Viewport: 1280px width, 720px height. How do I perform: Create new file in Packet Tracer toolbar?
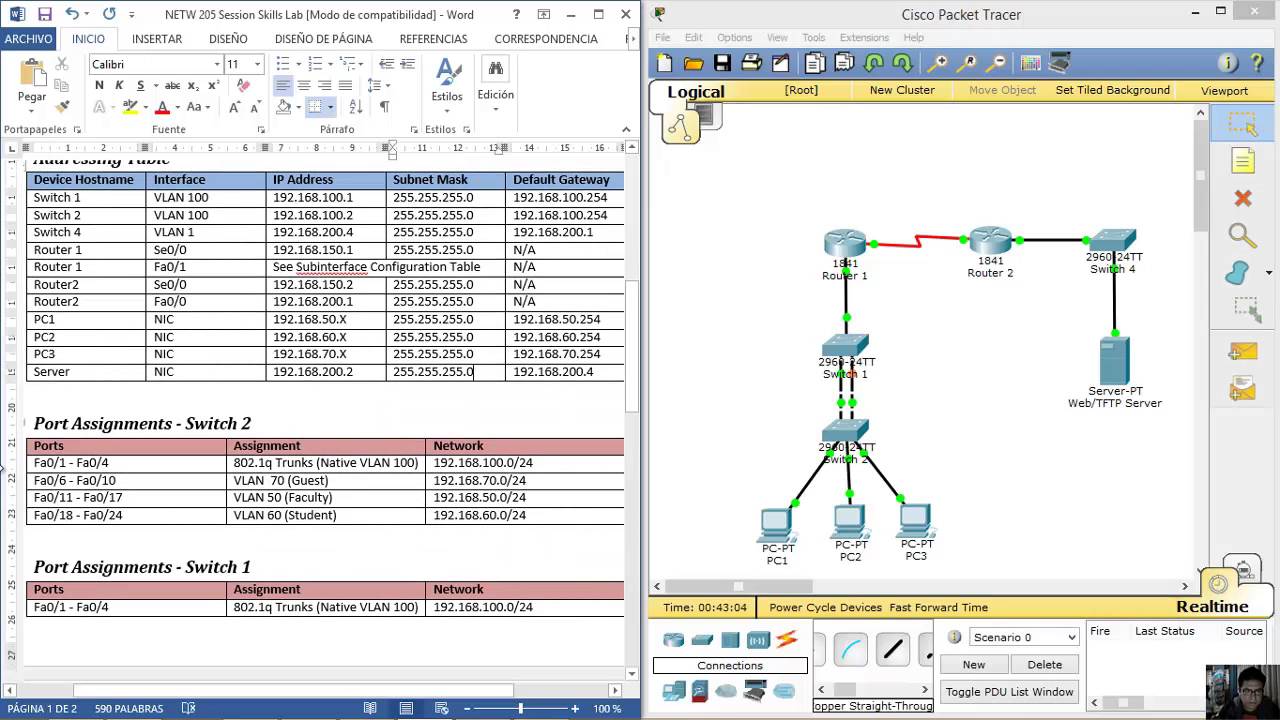click(x=665, y=63)
